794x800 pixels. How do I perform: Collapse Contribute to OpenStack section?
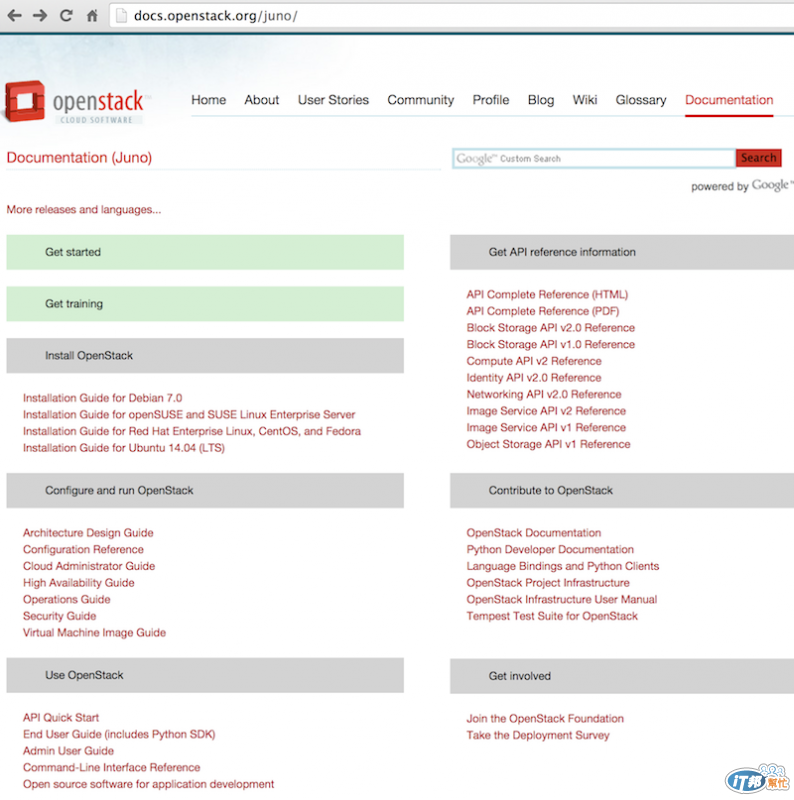pos(622,490)
